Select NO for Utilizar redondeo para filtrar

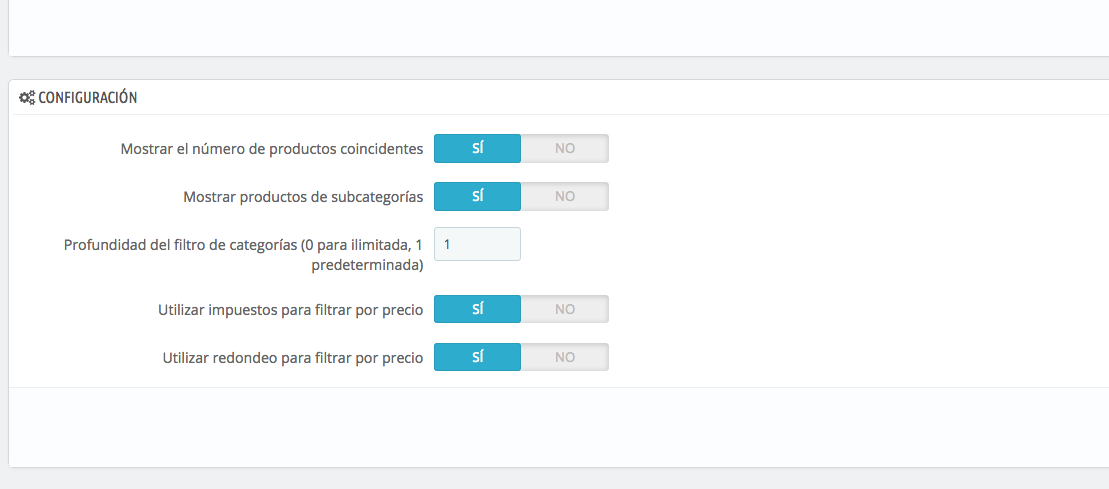click(565, 358)
